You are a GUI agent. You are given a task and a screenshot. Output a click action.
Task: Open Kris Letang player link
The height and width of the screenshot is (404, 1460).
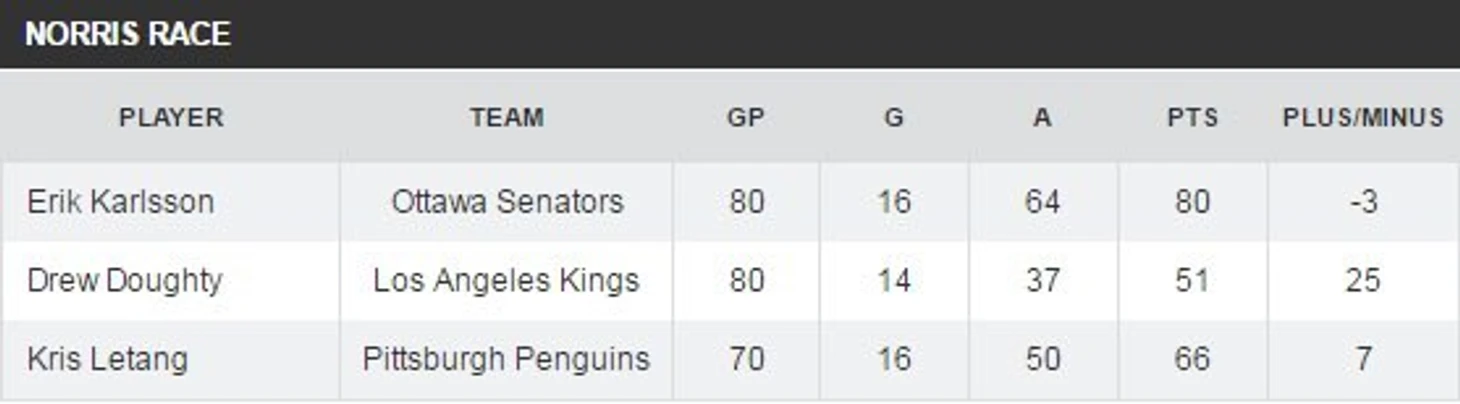[107, 359]
